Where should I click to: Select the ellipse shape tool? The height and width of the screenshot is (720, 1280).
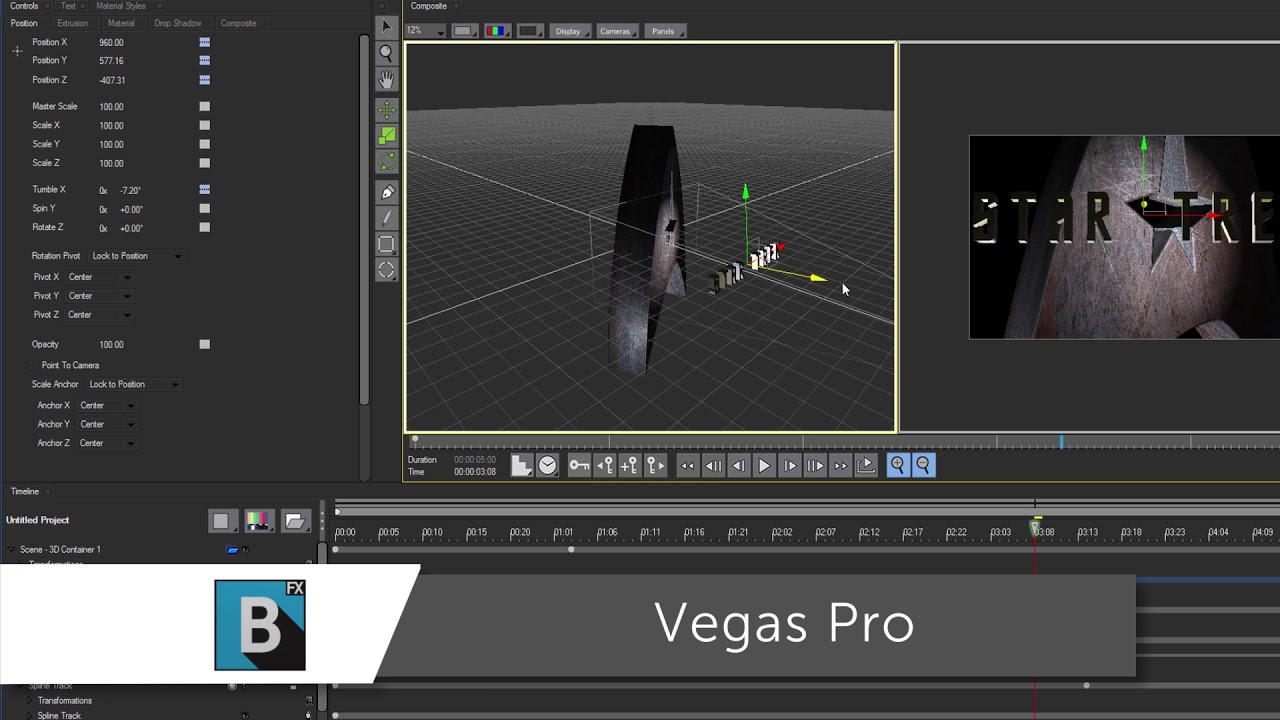pos(387,270)
